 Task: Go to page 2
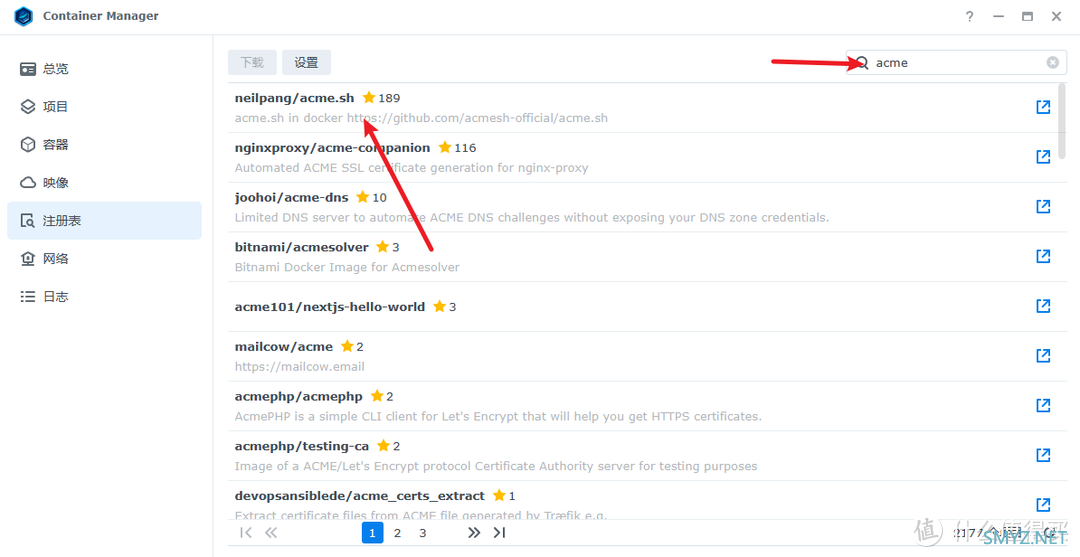(x=397, y=532)
